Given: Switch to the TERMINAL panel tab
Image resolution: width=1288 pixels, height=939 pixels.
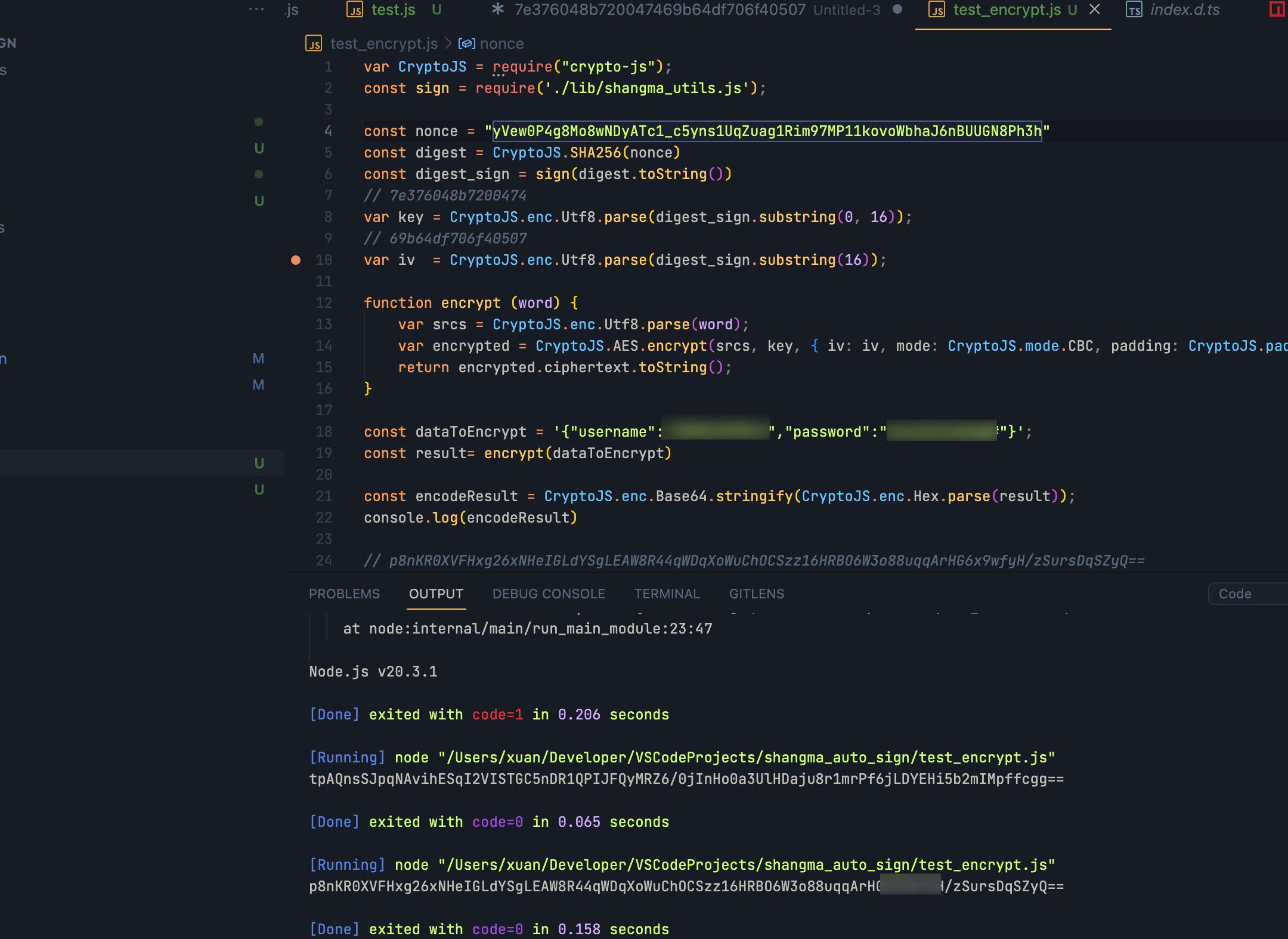Looking at the screenshot, I should click(667, 594).
